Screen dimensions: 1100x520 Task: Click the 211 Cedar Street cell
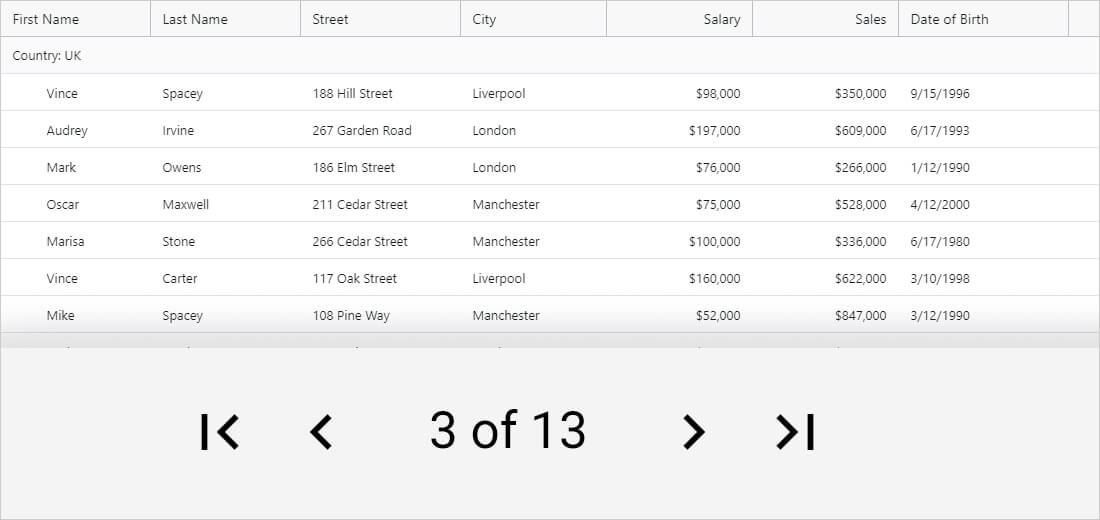(360, 204)
